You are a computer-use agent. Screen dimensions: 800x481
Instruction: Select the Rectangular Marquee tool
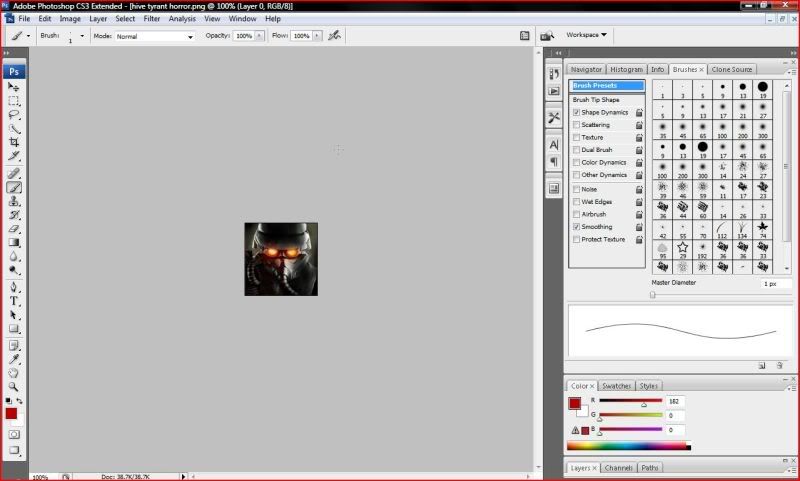click(14, 101)
